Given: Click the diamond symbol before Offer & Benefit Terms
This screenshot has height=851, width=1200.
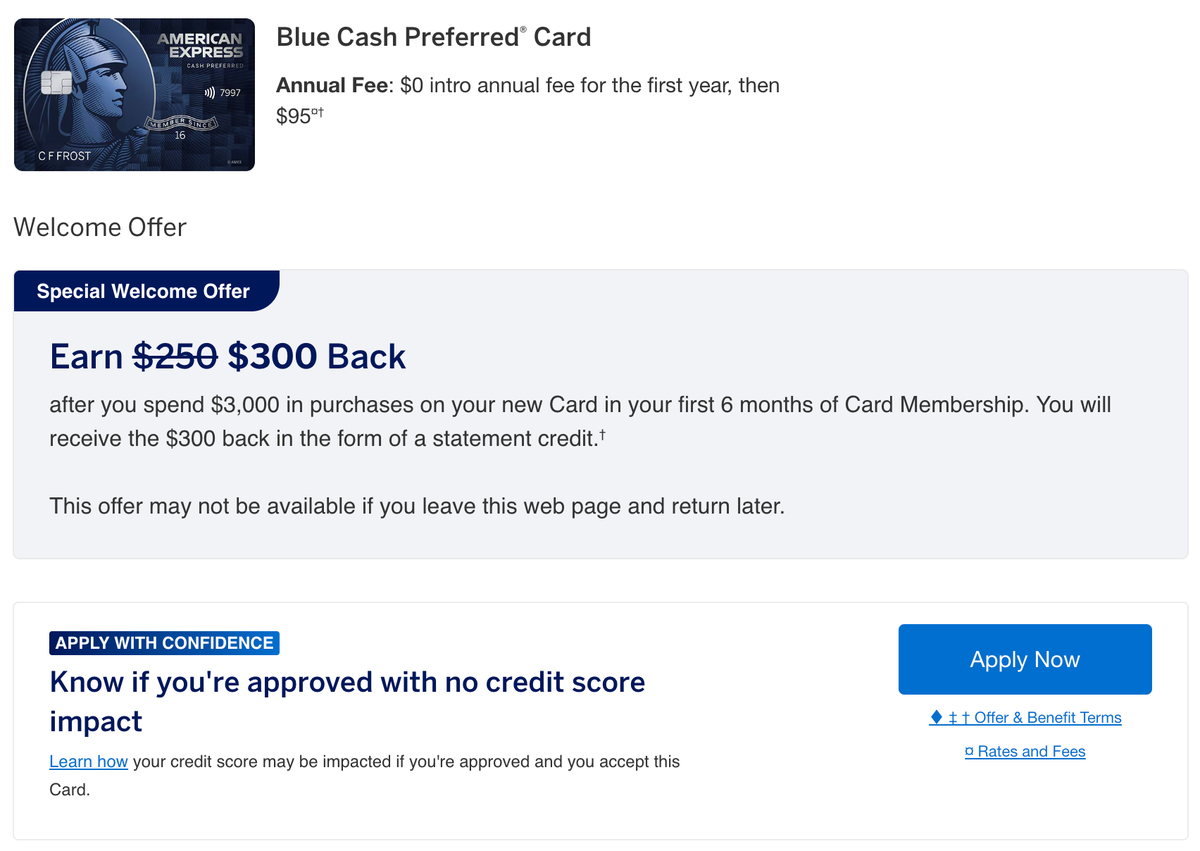Looking at the screenshot, I should [x=935, y=717].
